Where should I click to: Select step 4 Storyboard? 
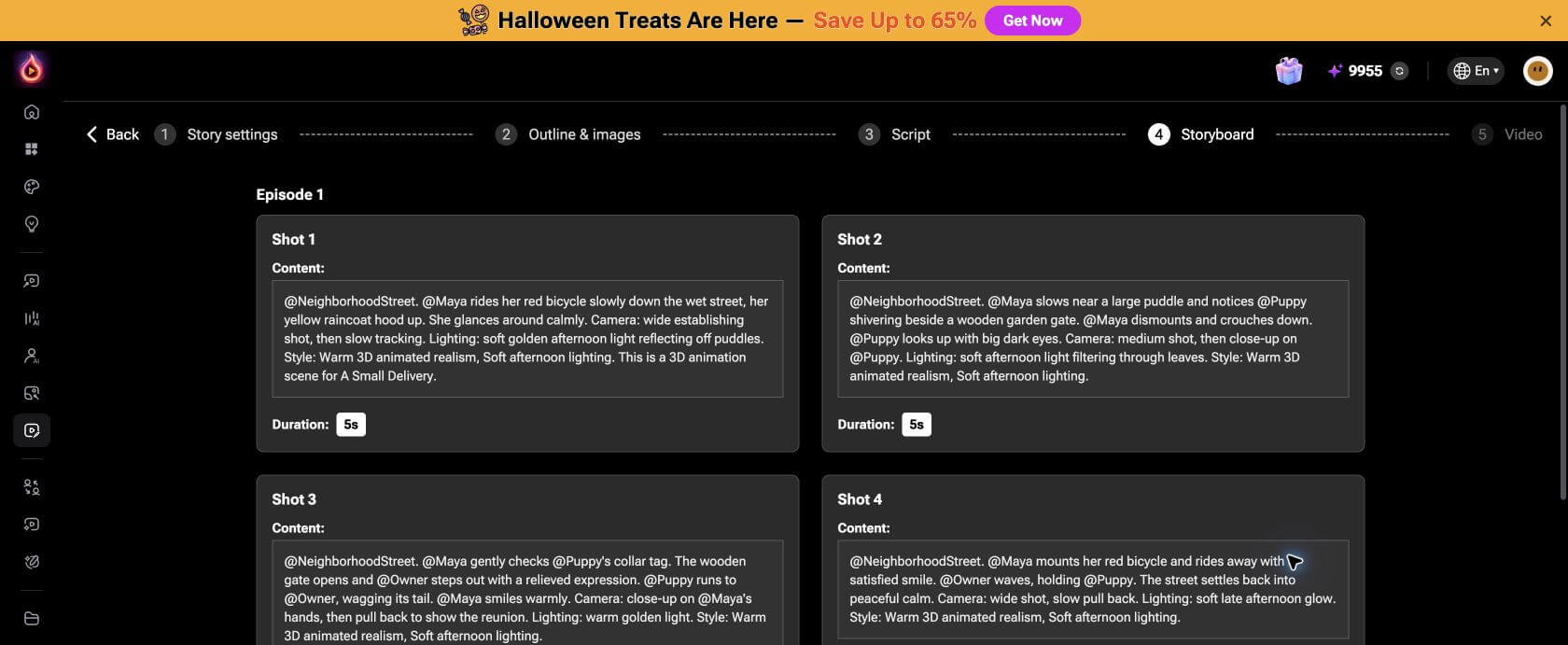click(x=1201, y=134)
